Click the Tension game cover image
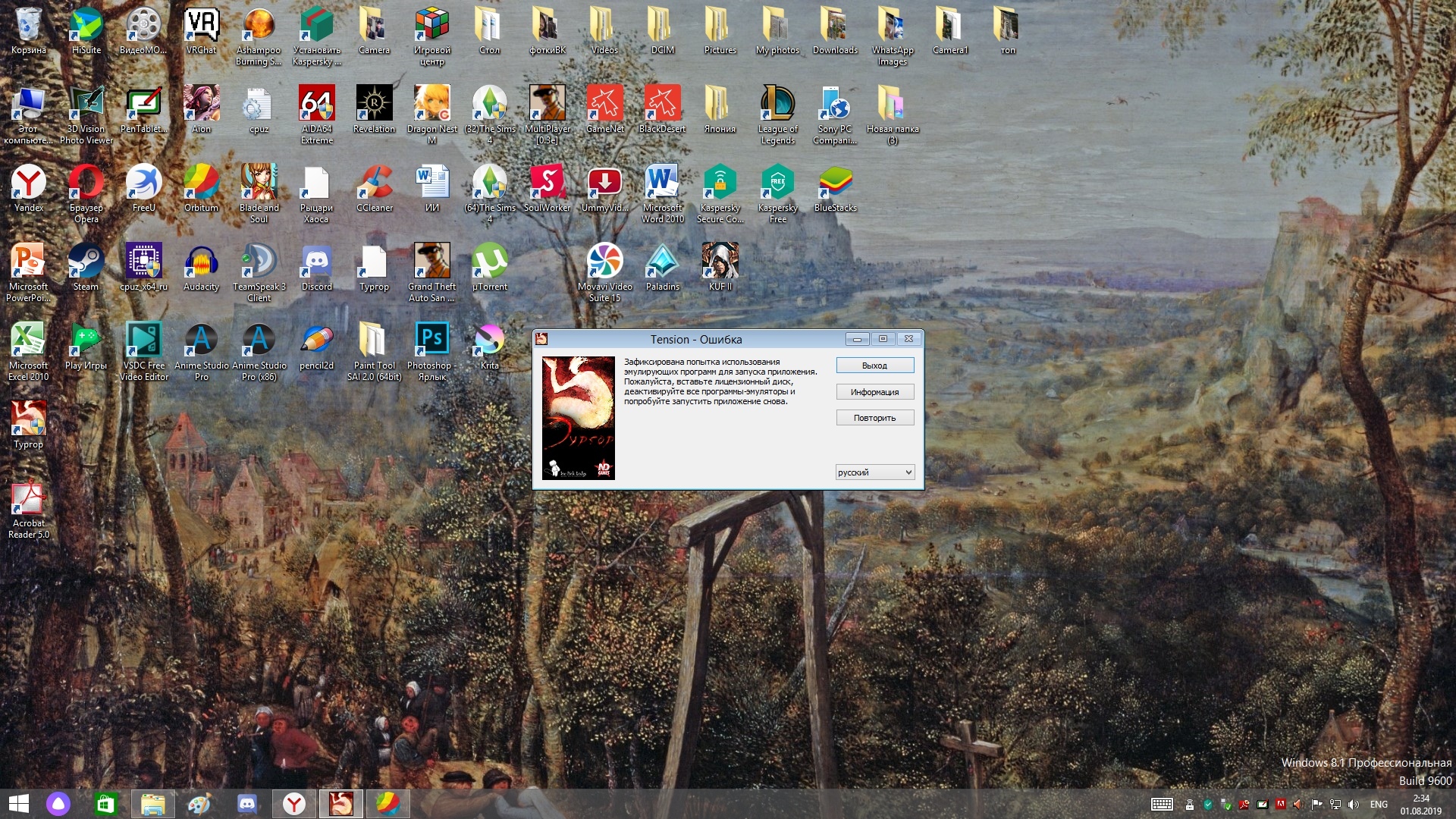 click(578, 418)
